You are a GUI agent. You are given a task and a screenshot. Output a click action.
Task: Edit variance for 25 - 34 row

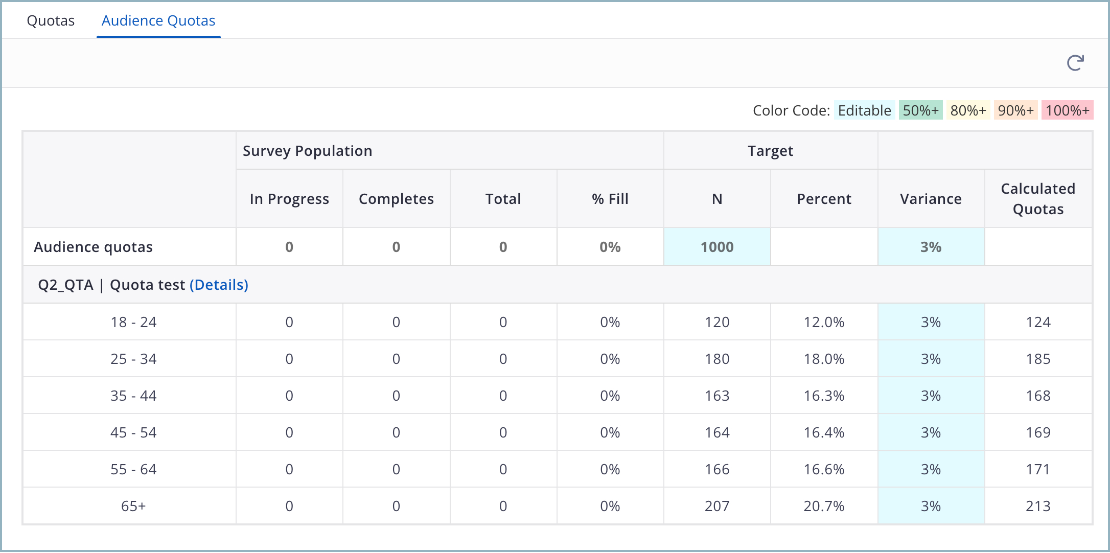[931, 359]
